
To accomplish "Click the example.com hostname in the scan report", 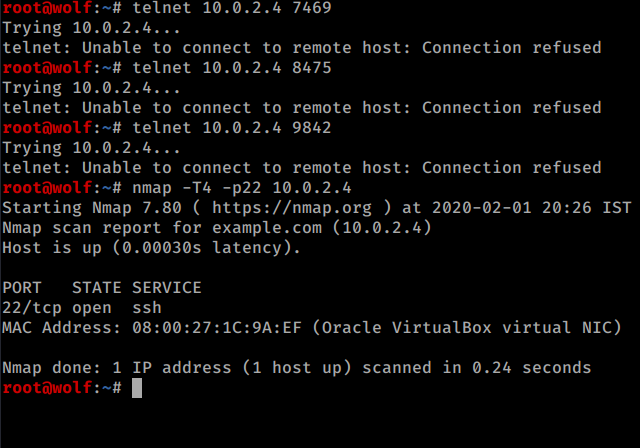I will 267,228.
